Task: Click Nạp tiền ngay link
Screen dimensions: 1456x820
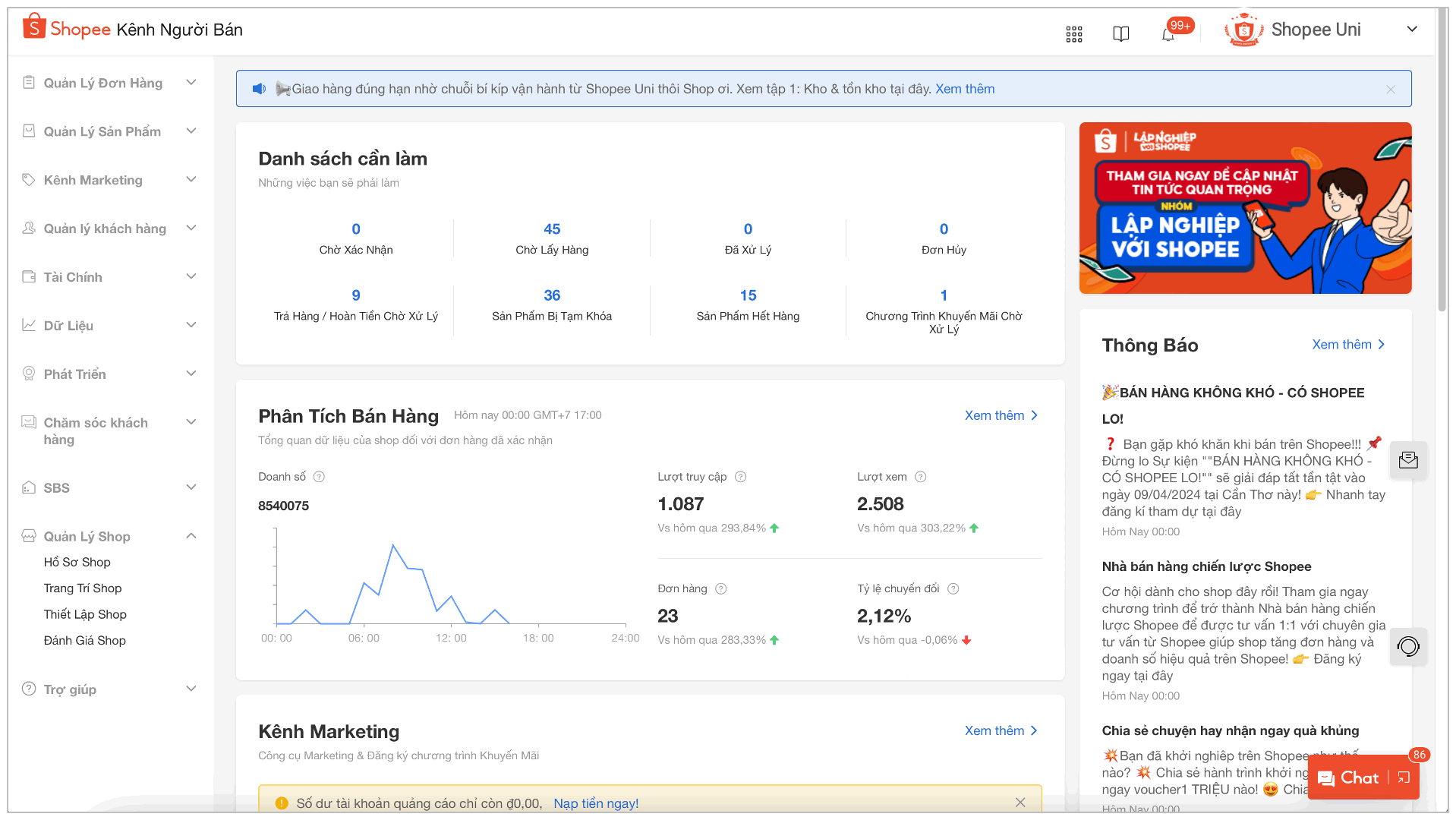Action: tap(595, 803)
